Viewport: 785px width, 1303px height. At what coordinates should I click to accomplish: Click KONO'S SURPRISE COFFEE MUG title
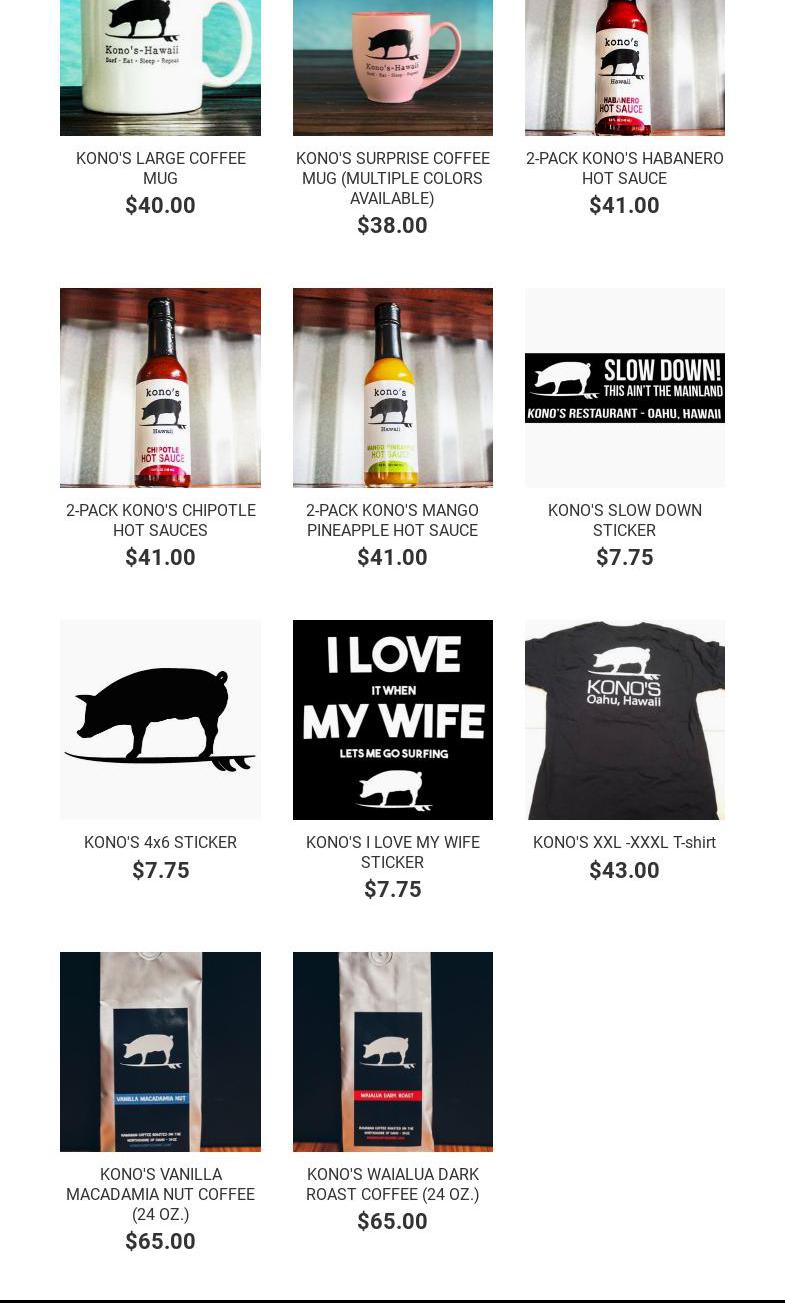tap(393, 178)
